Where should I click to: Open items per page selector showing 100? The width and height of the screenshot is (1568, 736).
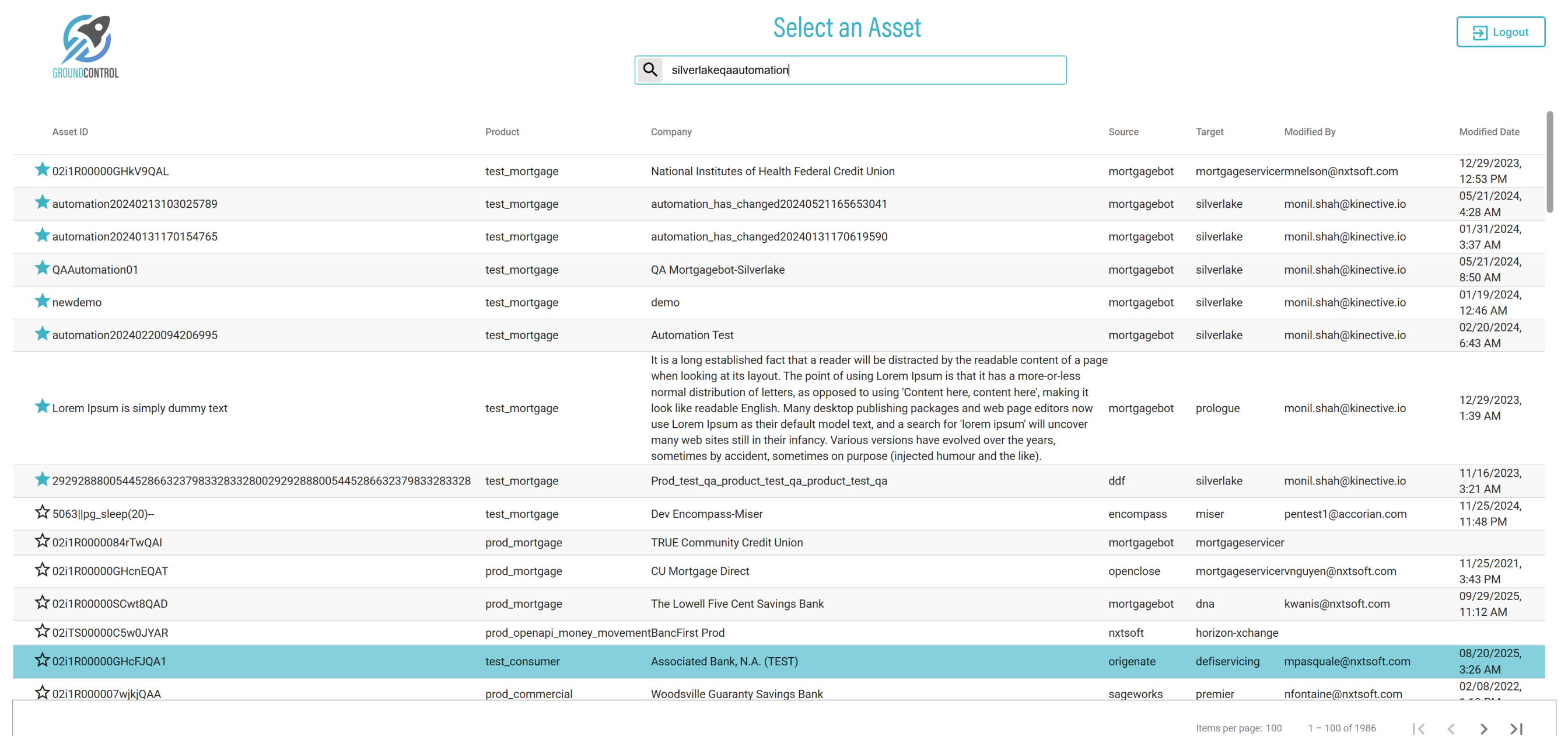coord(1273,728)
